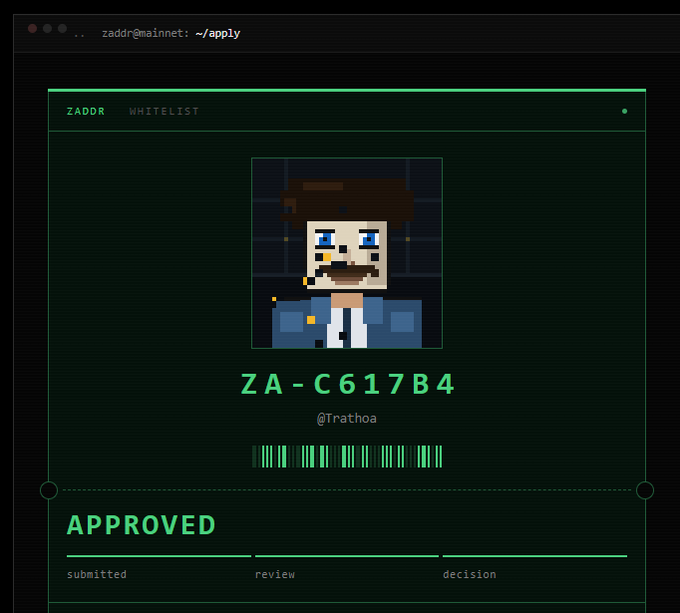Screen dimensions: 680x613
Task: Click the third maximize window dot
Action: pyautogui.click(x=62, y=29)
